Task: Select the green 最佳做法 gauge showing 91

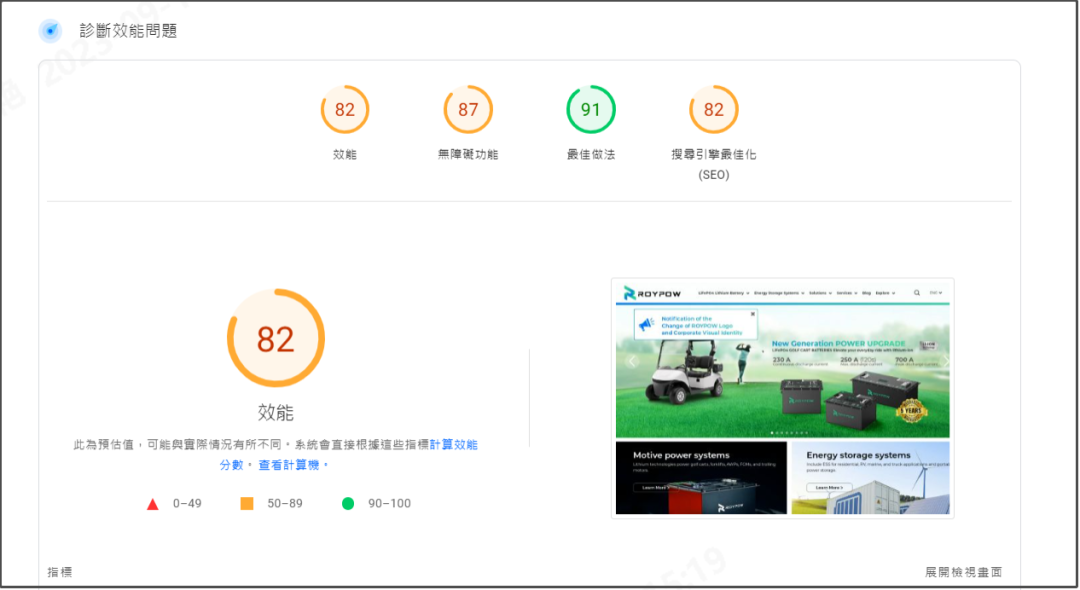Action: tap(591, 110)
